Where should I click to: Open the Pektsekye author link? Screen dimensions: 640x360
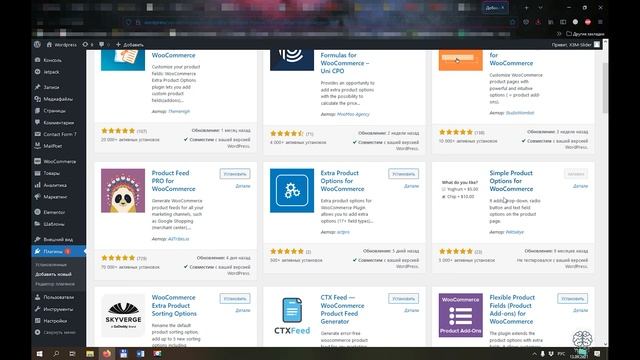pos(515,232)
